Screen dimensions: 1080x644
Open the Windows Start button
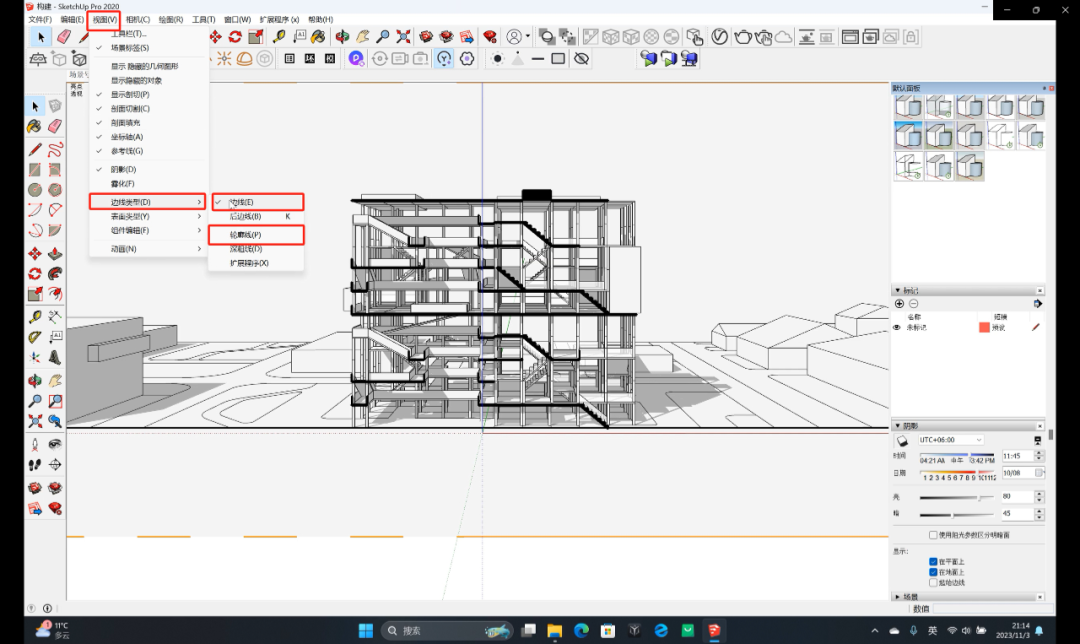click(x=366, y=630)
